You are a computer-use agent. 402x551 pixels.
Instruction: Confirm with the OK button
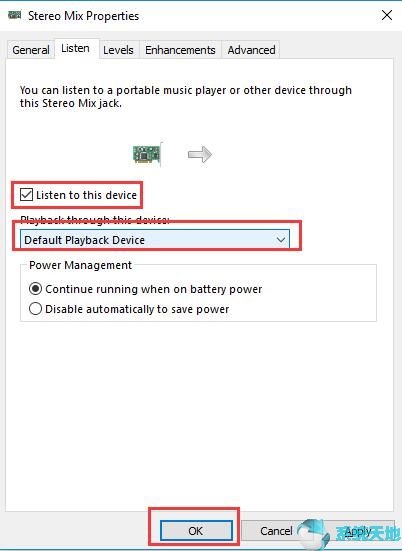[196, 530]
